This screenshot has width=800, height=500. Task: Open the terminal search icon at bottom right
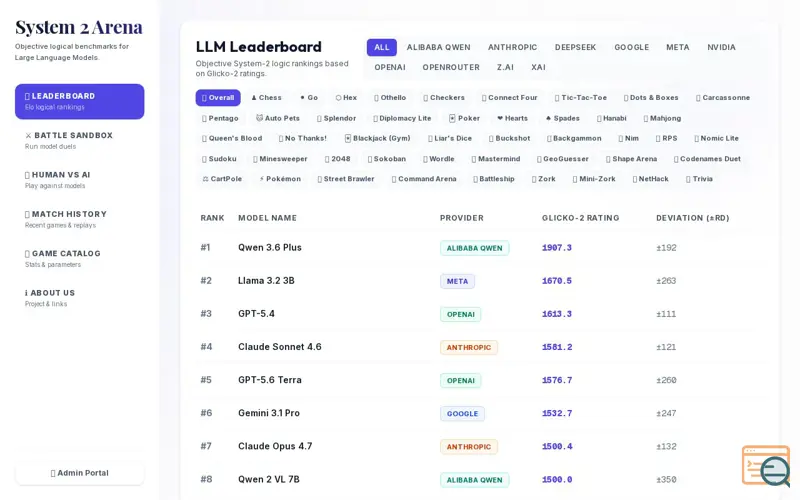click(766, 466)
